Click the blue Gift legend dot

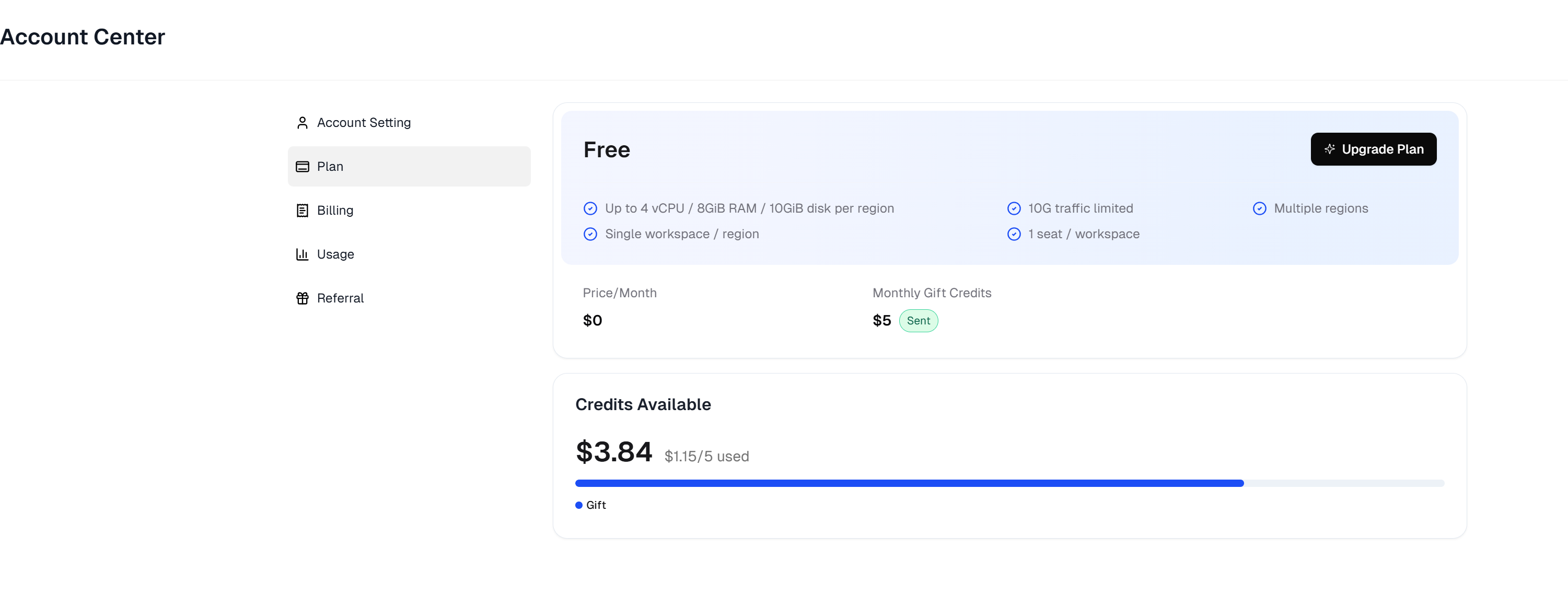point(579,505)
